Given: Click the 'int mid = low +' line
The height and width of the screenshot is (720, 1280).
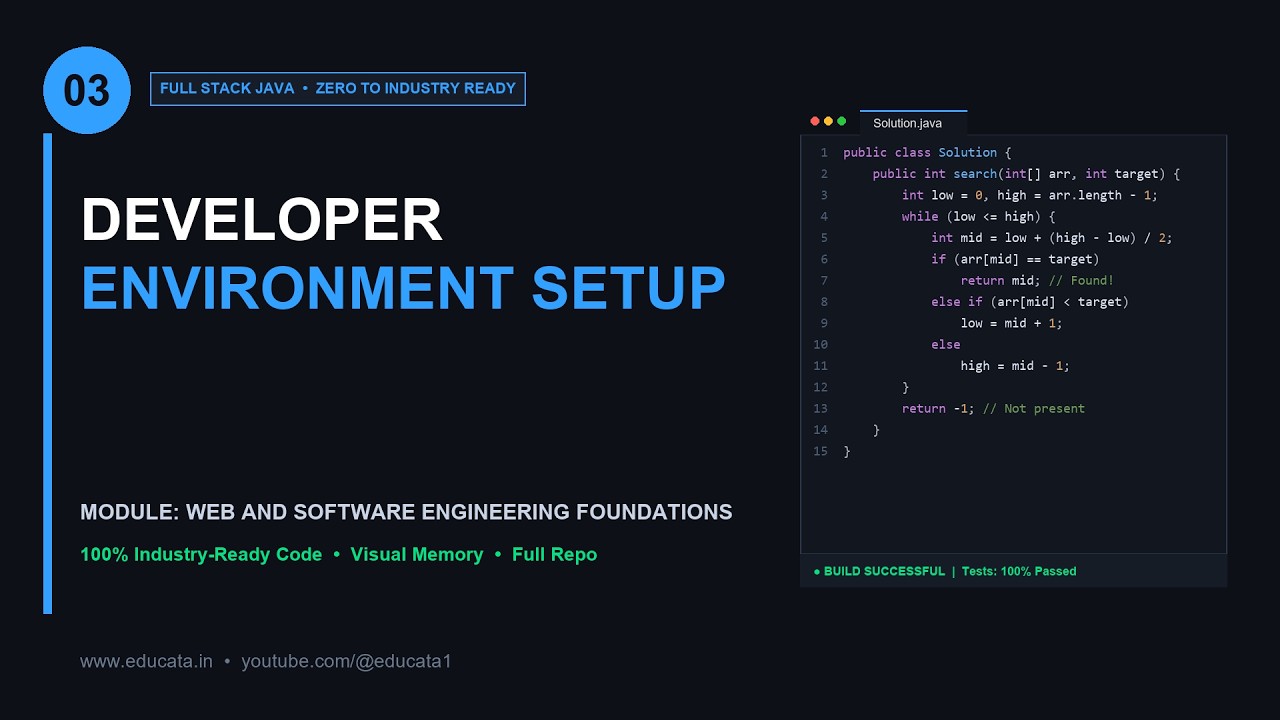Looking at the screenshot, I should pos(1051,238).
